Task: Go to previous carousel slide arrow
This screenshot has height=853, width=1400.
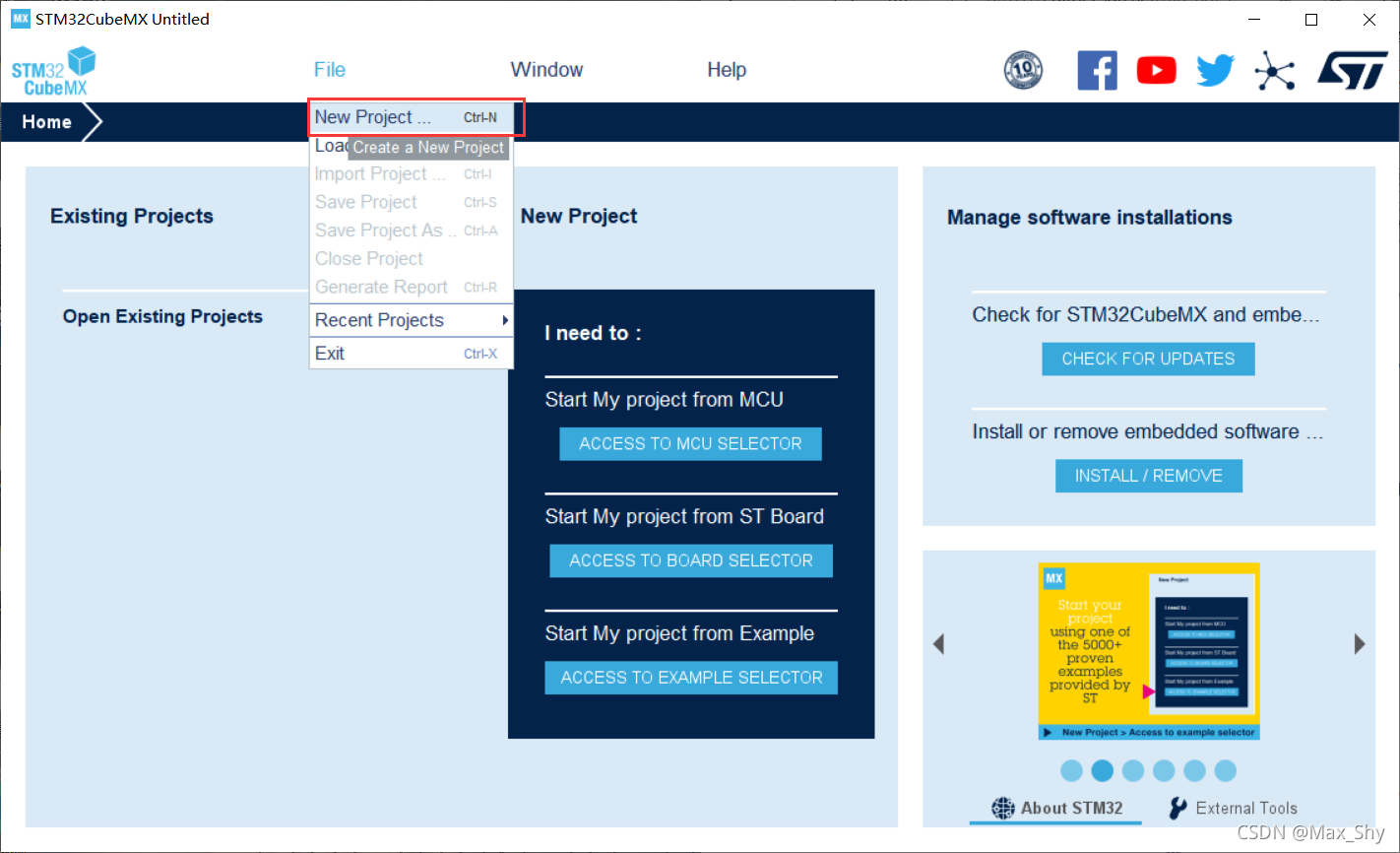Action: (938, 644)
